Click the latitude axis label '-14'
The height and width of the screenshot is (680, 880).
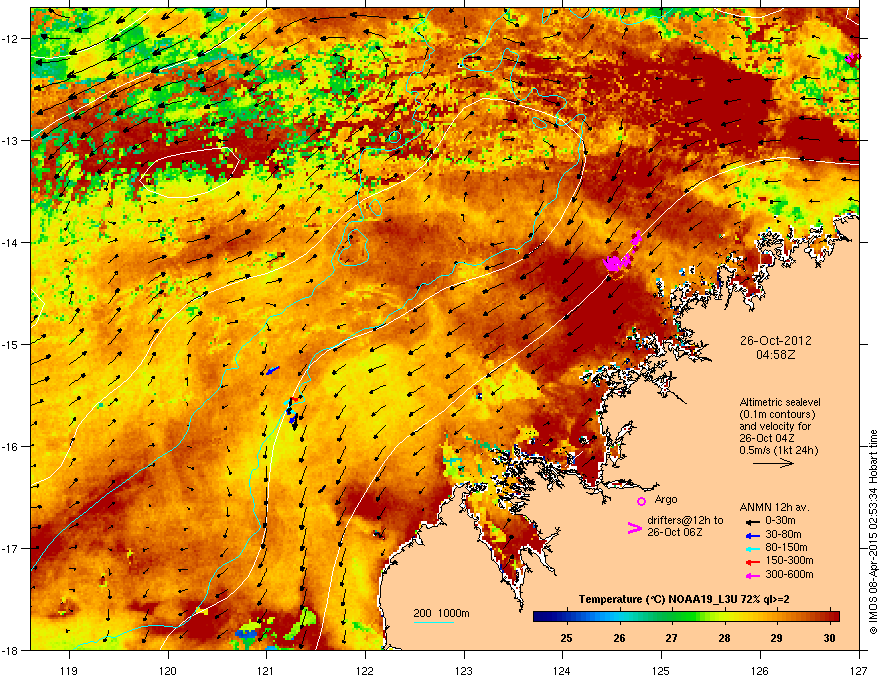point(10,242)
